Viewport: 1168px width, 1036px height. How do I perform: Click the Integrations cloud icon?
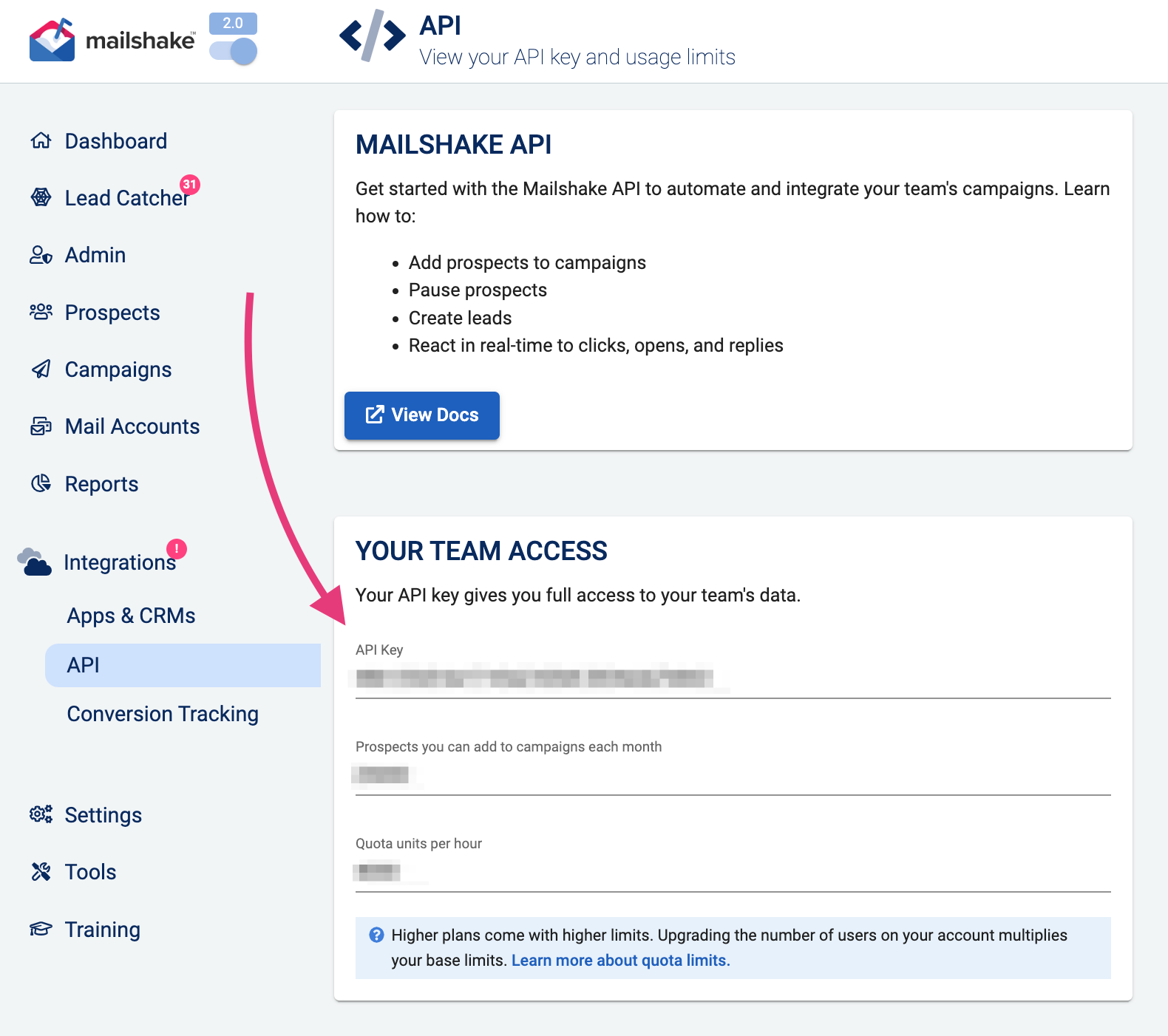(34, 562)
